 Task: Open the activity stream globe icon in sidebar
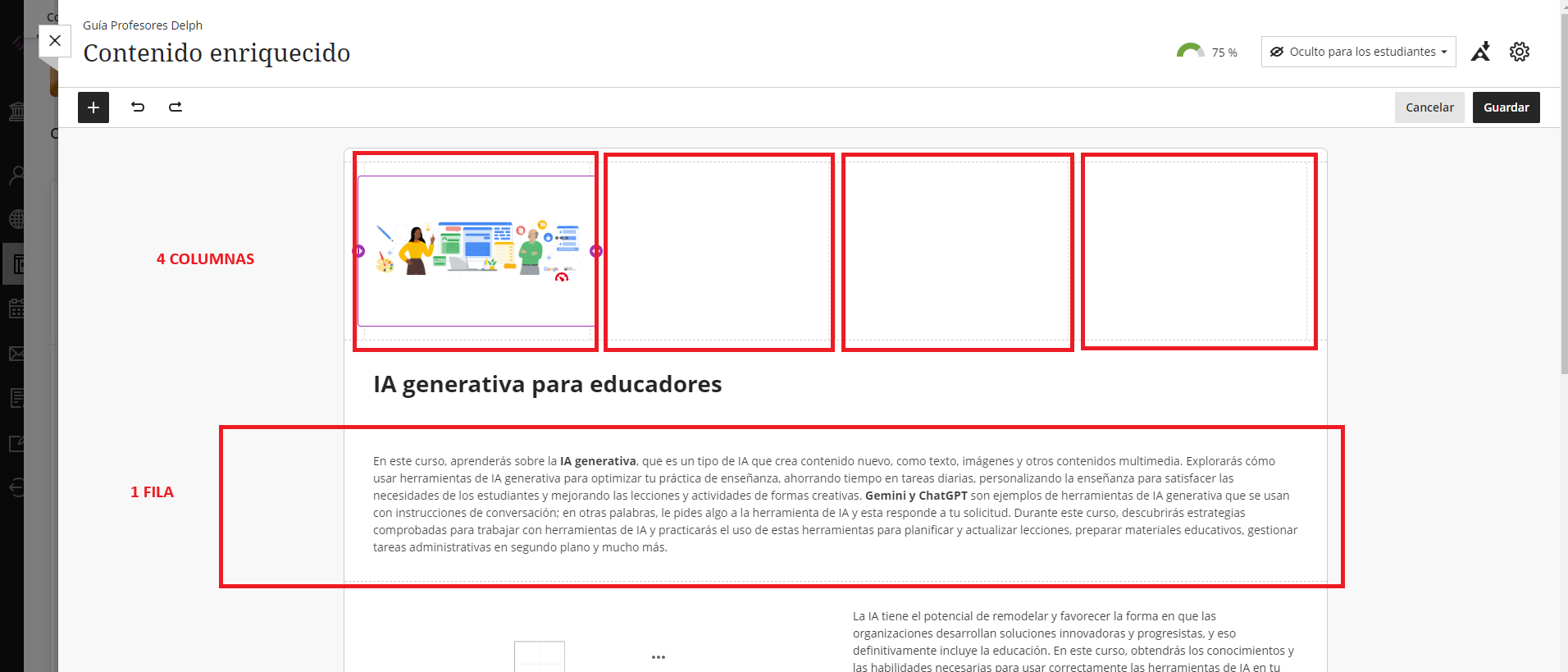click(x=16, y=219)
